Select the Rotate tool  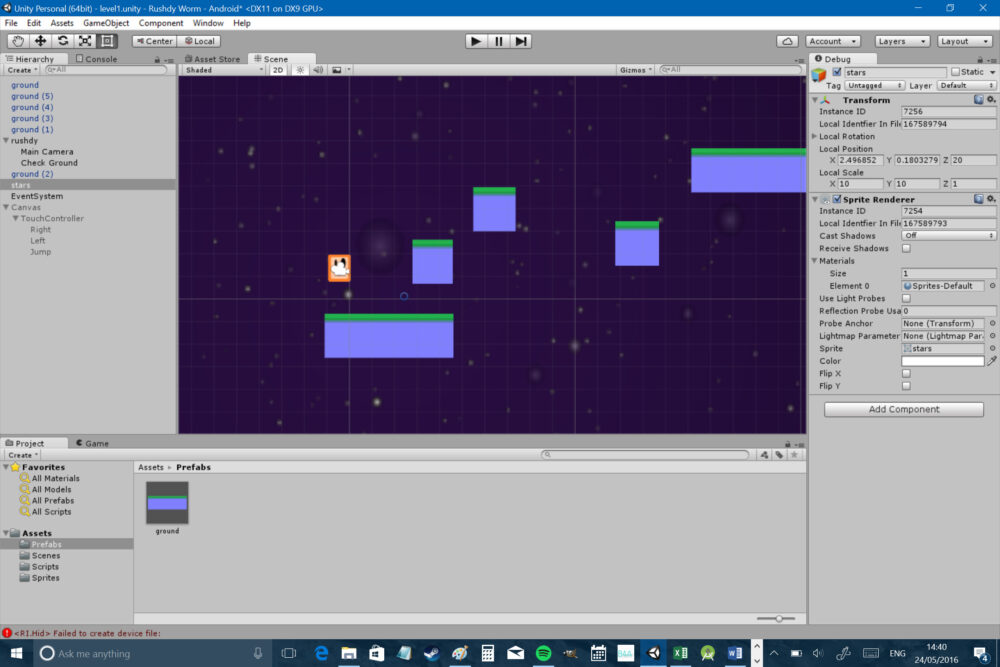(62, 41)
